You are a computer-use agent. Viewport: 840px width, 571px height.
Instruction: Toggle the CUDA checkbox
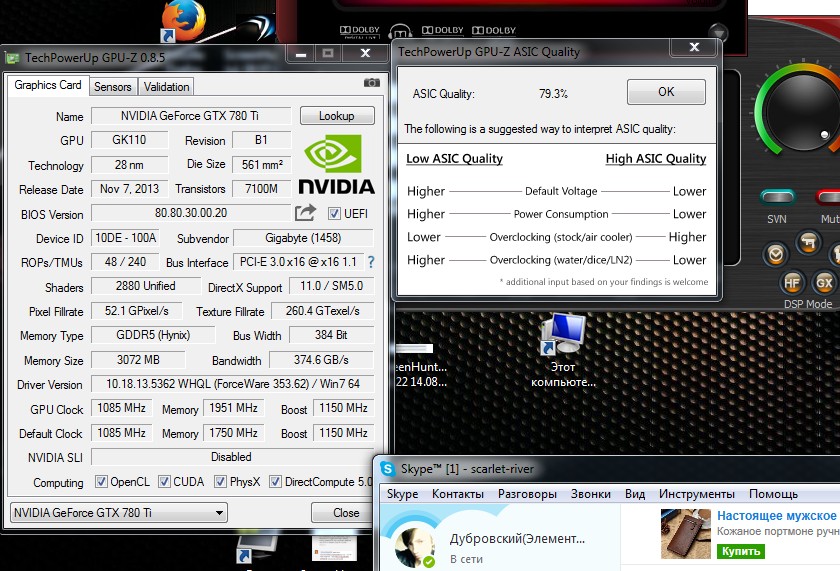[x=165, y=482]
